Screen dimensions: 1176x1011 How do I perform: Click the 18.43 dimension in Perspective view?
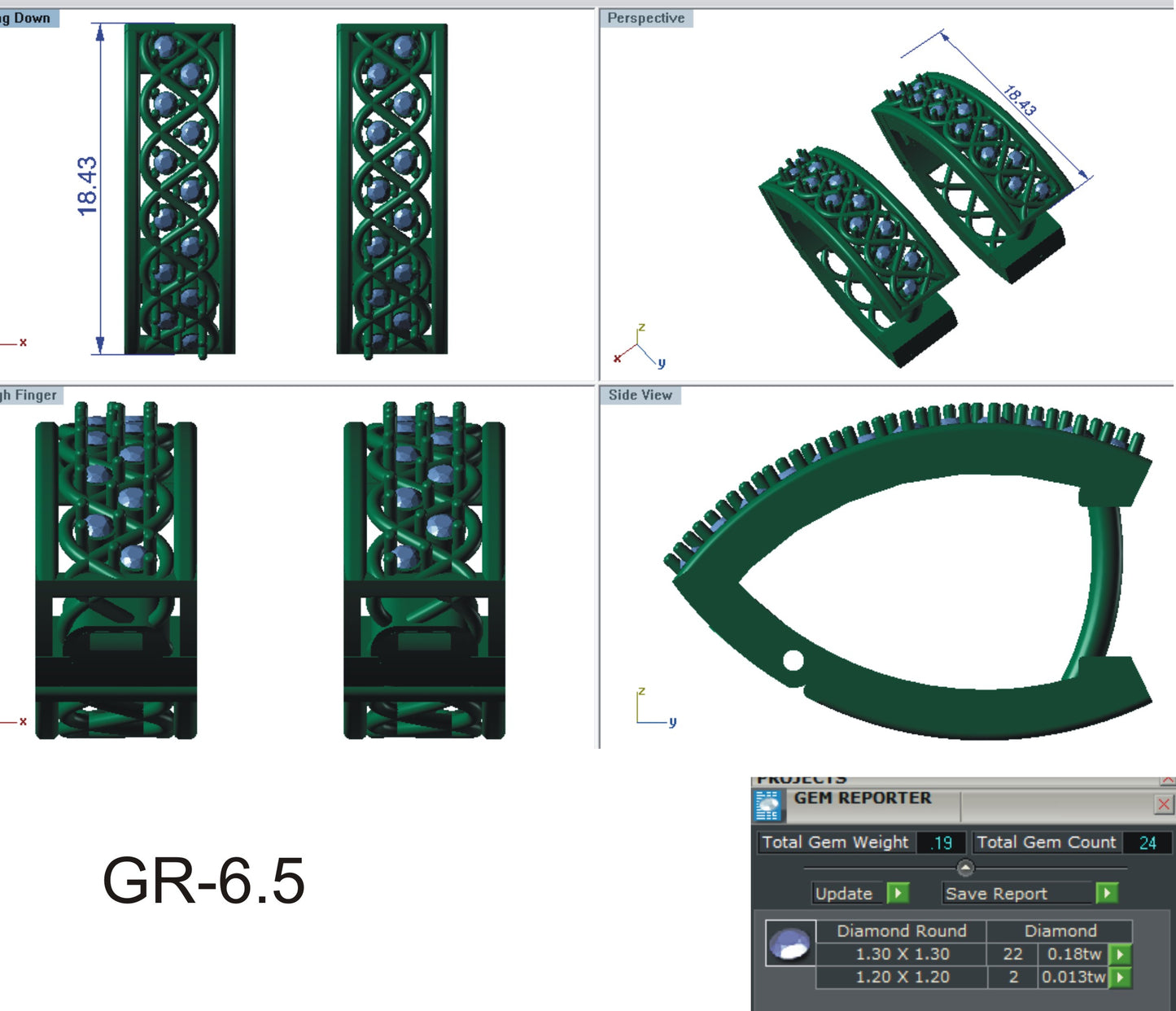(x=1019, y=101)
